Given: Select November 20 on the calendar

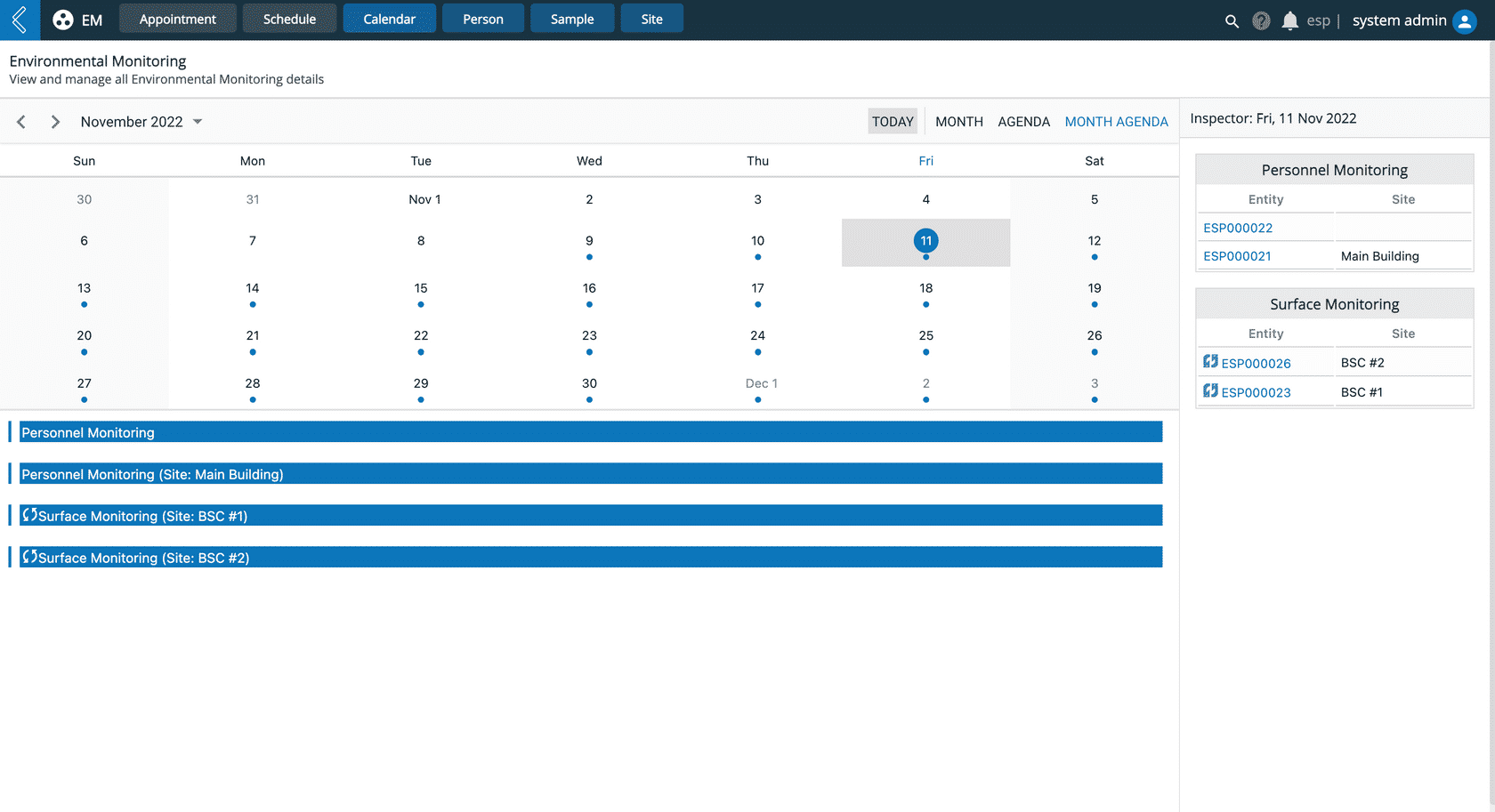Looking at the screenshot, I should point(84,335).
